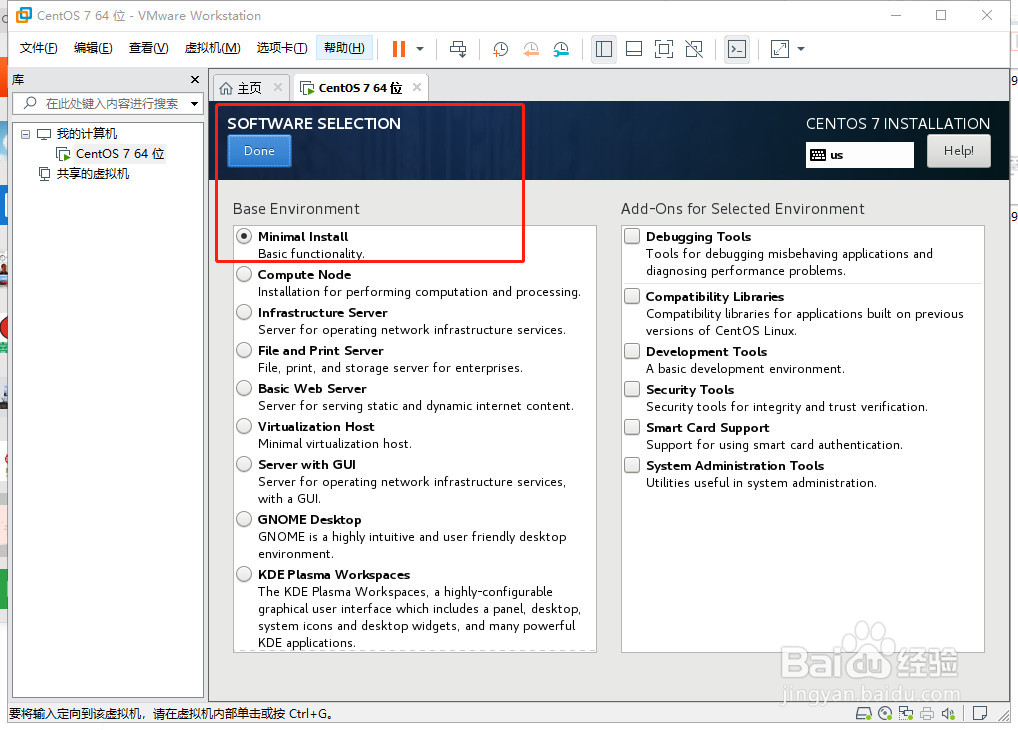
Task: Select the Virtualization Host radio button
Action: click(x=244, y=427)
